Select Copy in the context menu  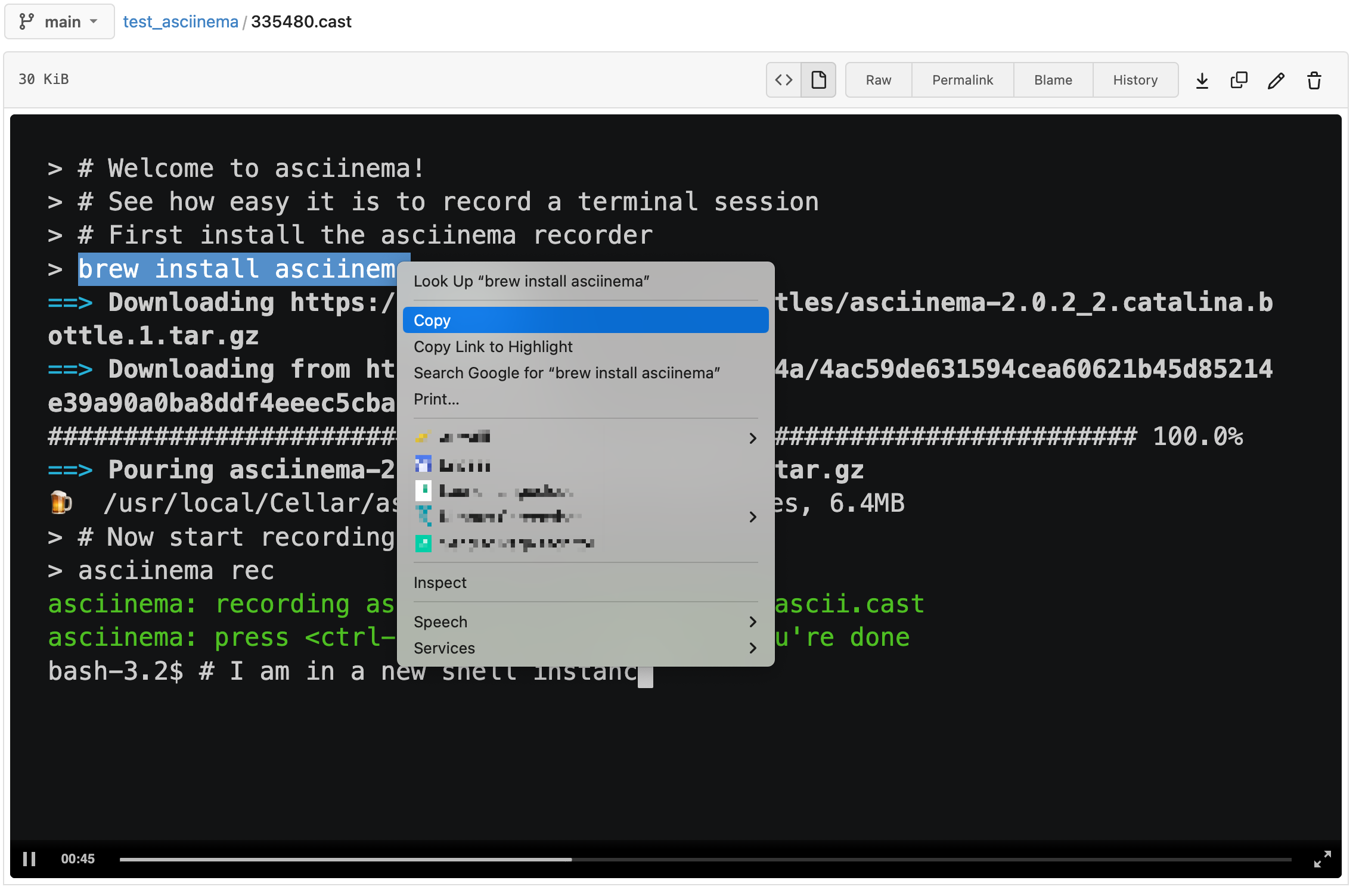[x=585, y=320]
